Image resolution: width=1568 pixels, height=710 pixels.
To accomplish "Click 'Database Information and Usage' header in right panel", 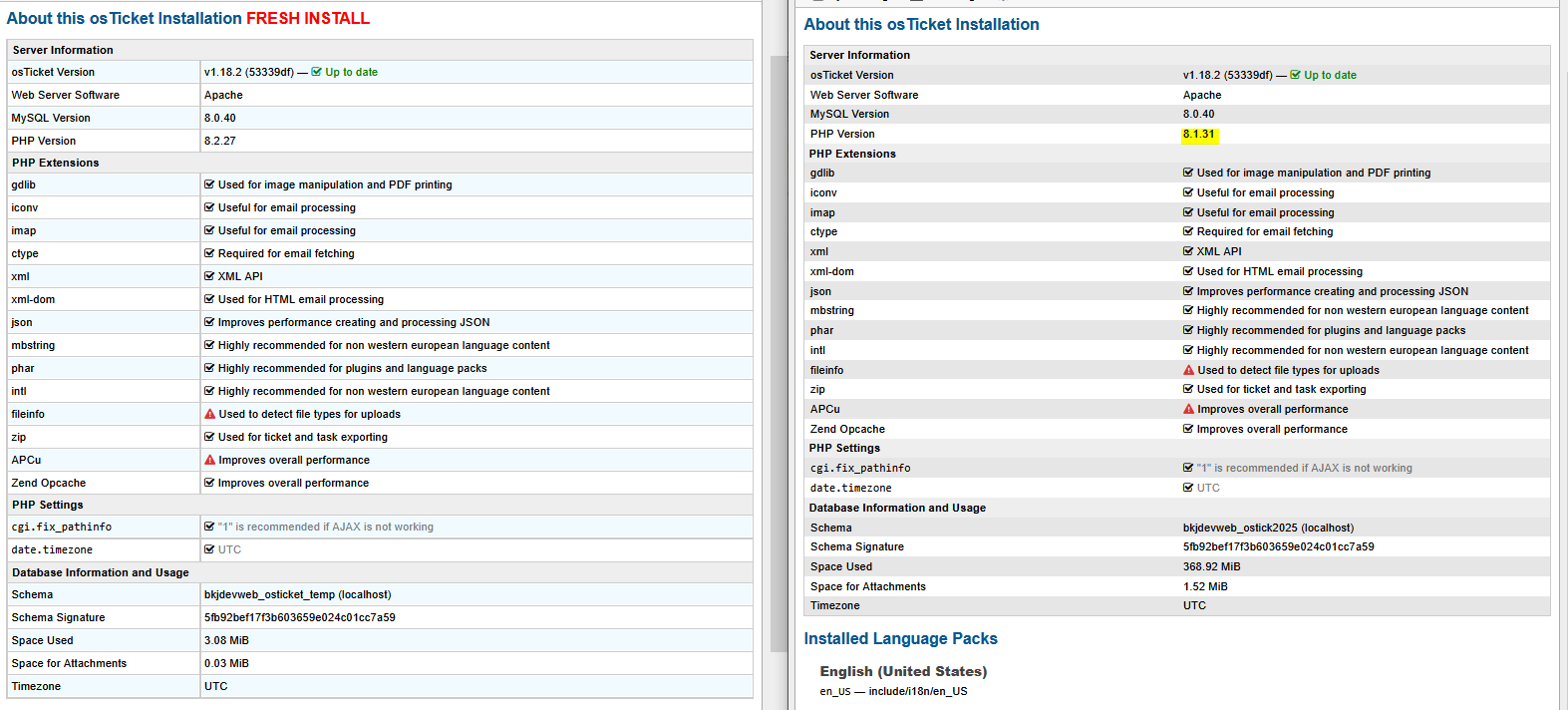I will point(897,508).
